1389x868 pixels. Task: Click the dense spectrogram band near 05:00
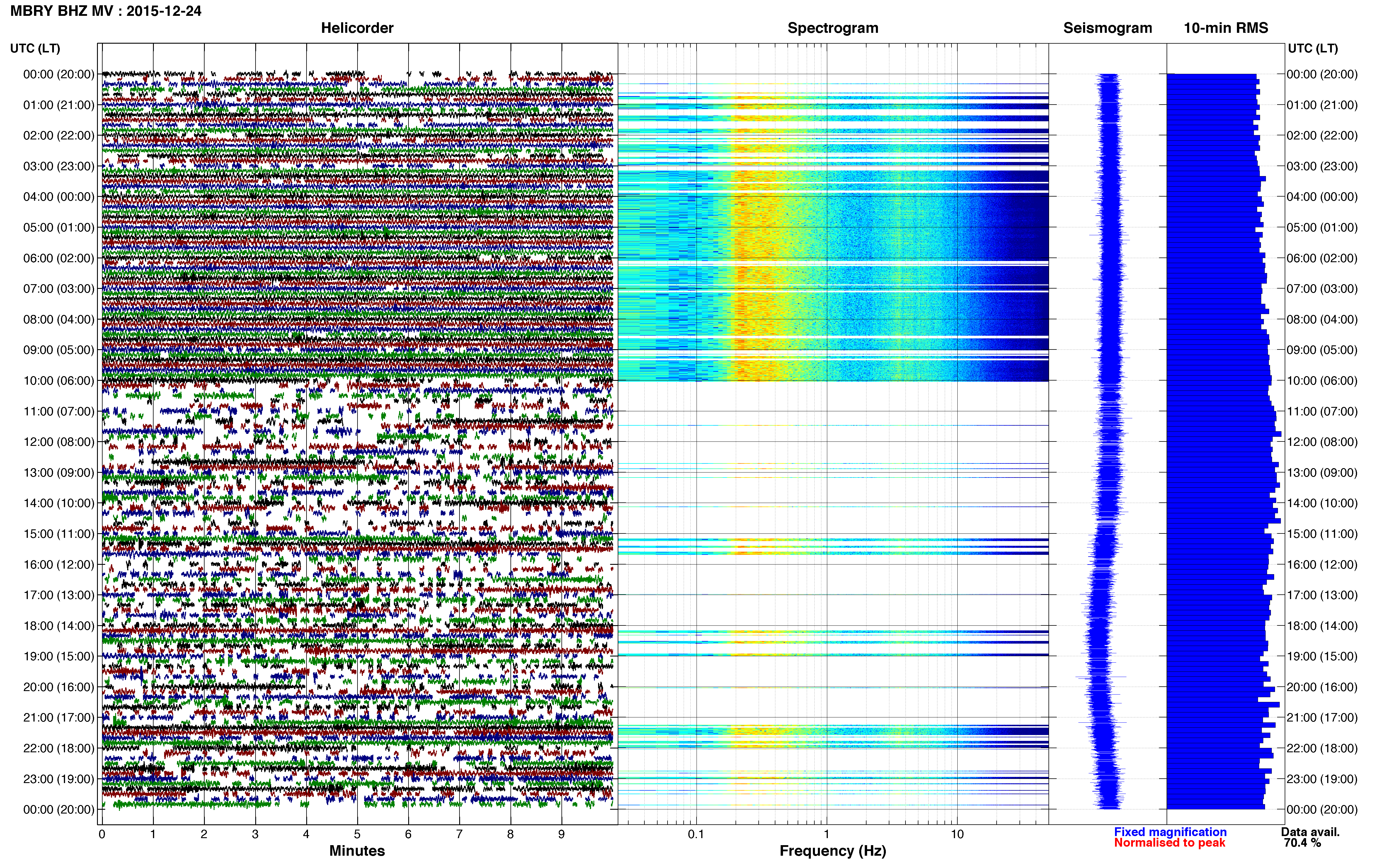[x=833, y=228]
